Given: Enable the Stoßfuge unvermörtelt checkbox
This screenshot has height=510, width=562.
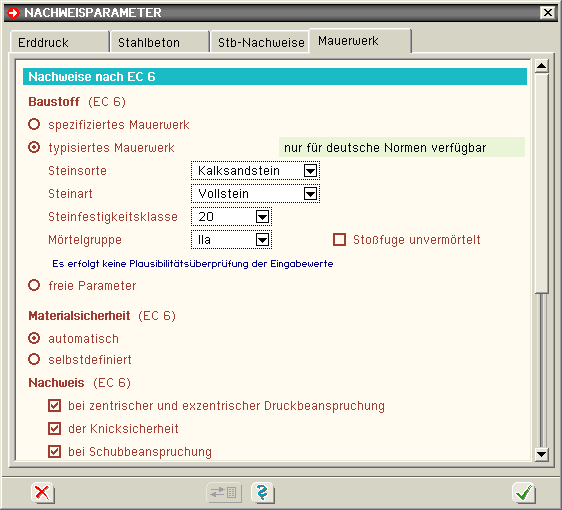Looking at the screenshot, I should [339, 239].
